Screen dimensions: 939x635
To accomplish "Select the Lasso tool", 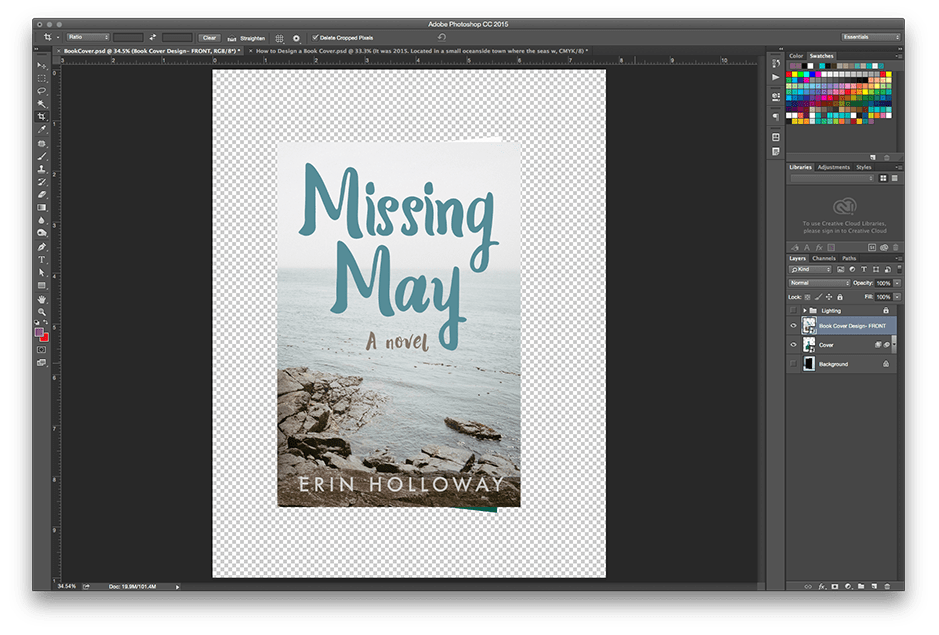I will tap(42, 91).
